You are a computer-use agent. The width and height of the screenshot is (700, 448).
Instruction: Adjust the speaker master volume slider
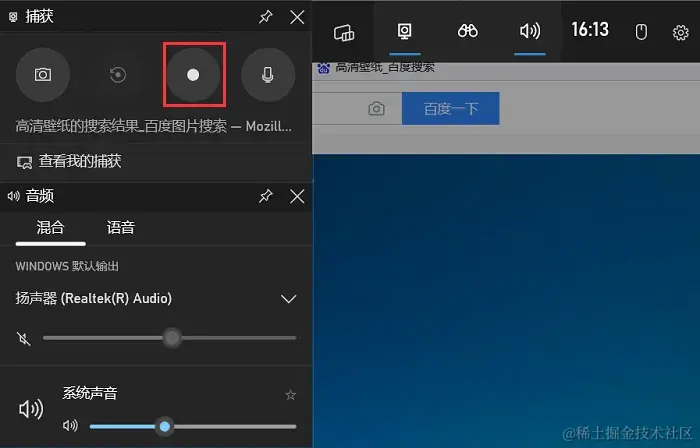click(170, 338)
